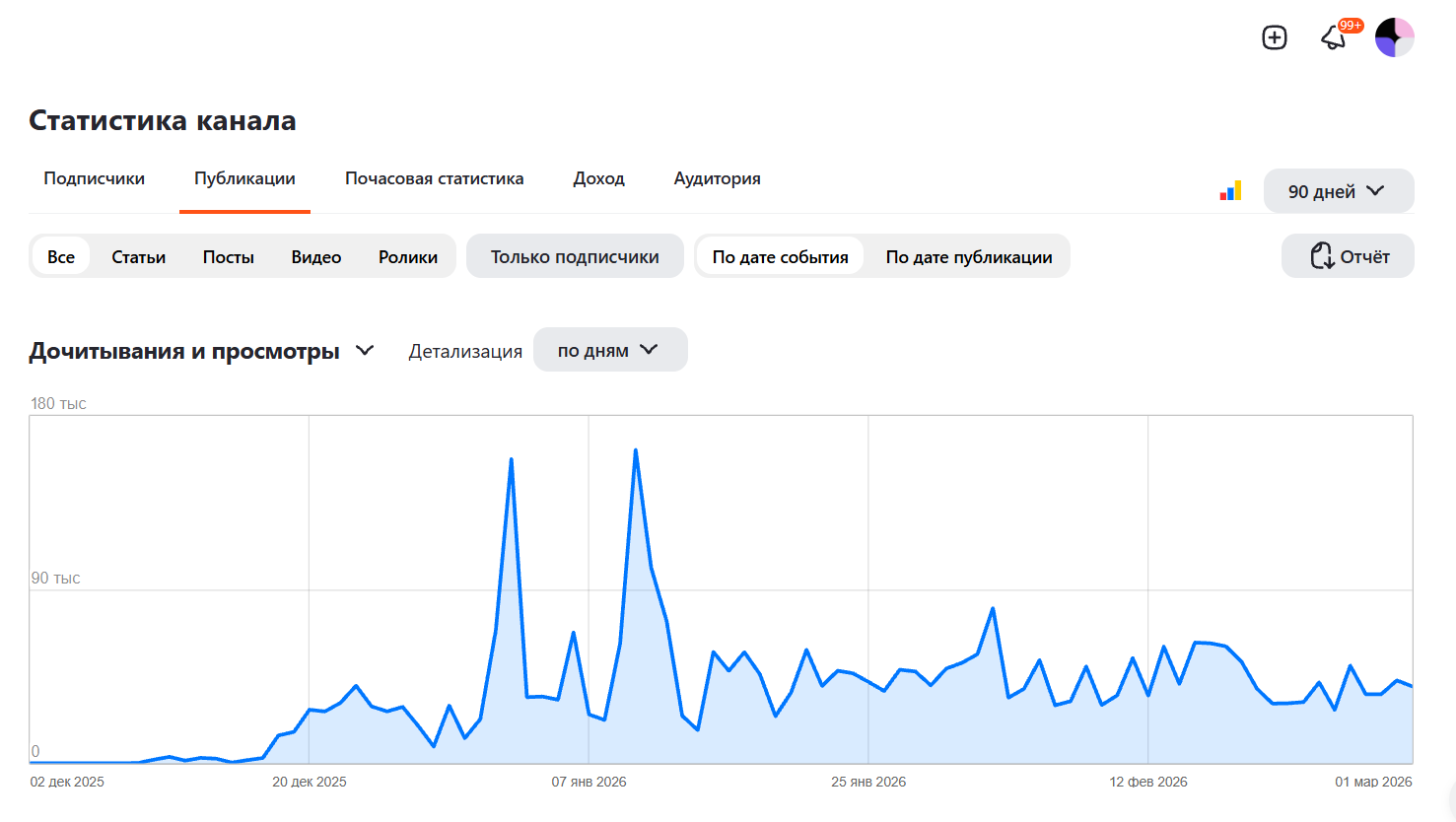1456x822 pixels.
Task: Switch to the Почасовая статистика tab
Action: coord(434,178)
